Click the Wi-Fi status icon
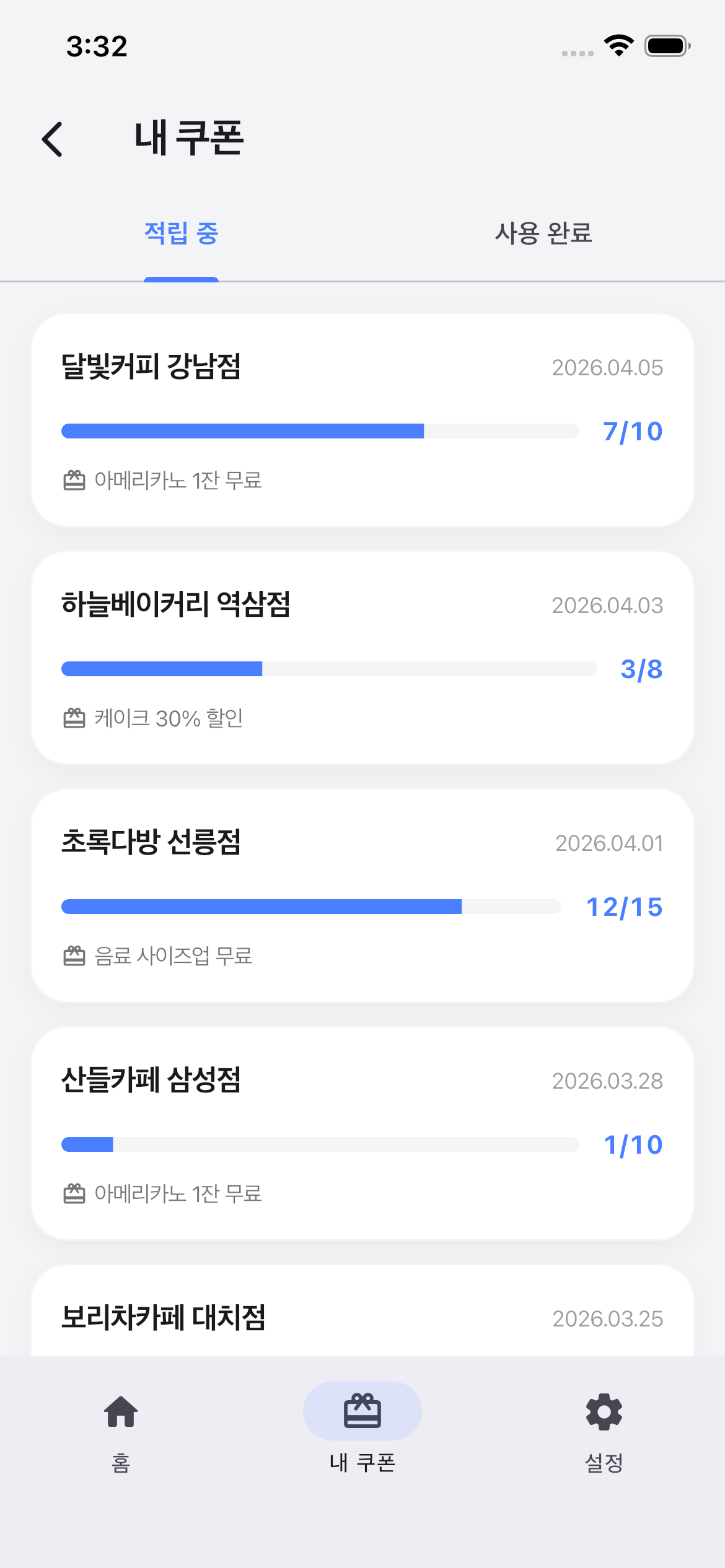Screen dimensions: 725x1568 point(618,46)
